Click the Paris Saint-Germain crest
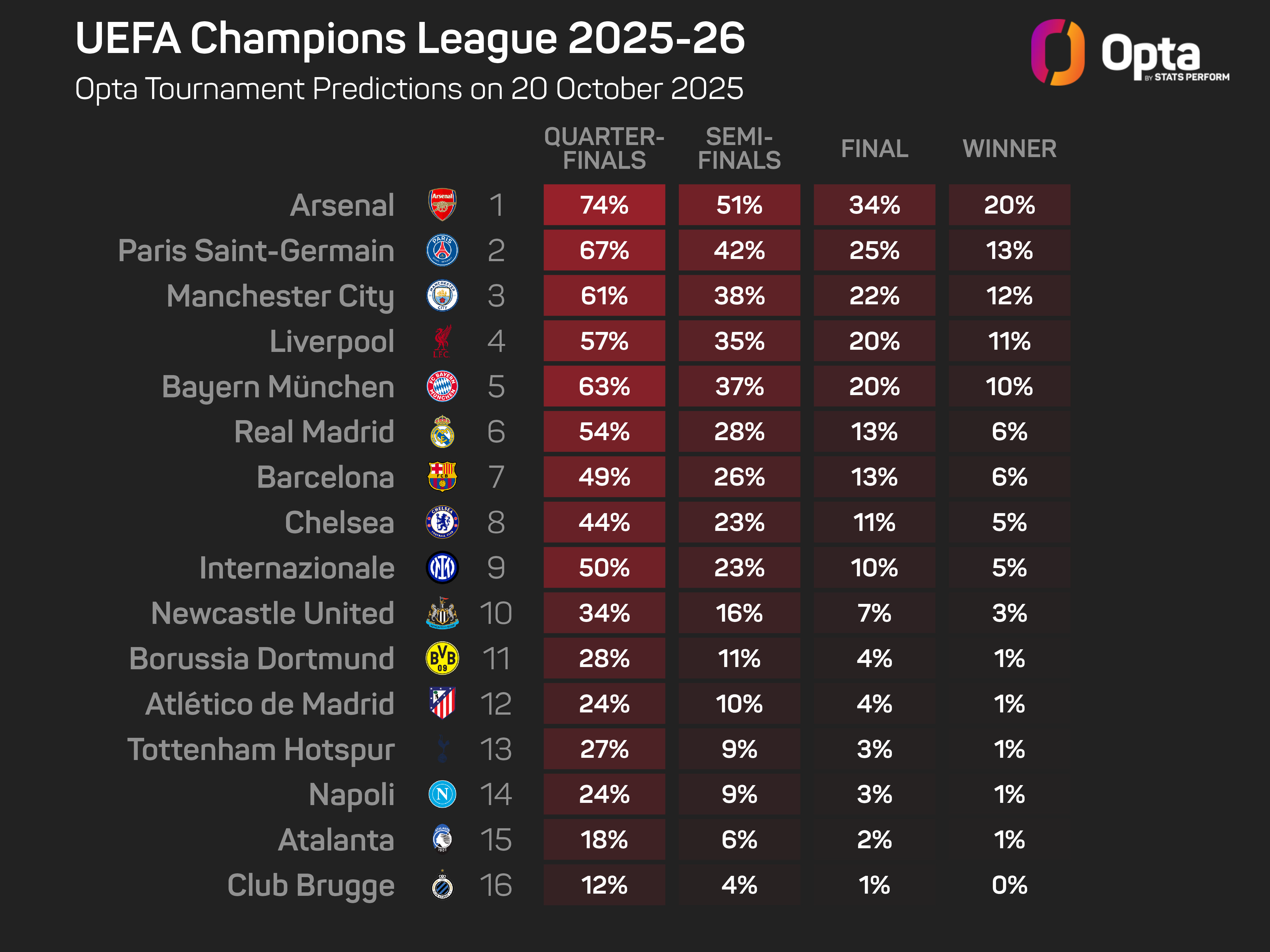 (442, 250)
